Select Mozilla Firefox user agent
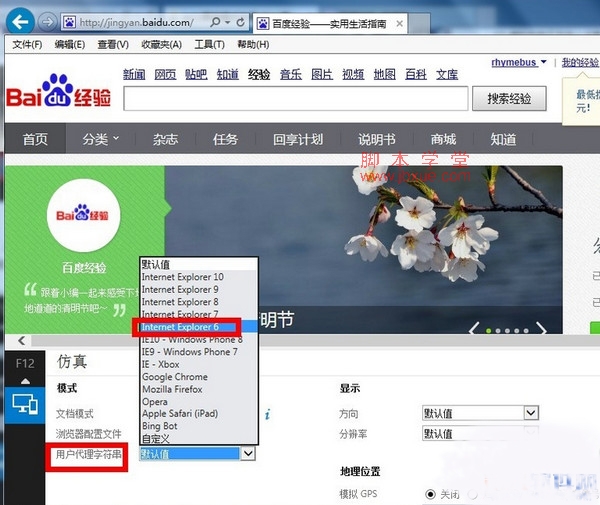This screenshot has height=505, width=600. [198, 389]
